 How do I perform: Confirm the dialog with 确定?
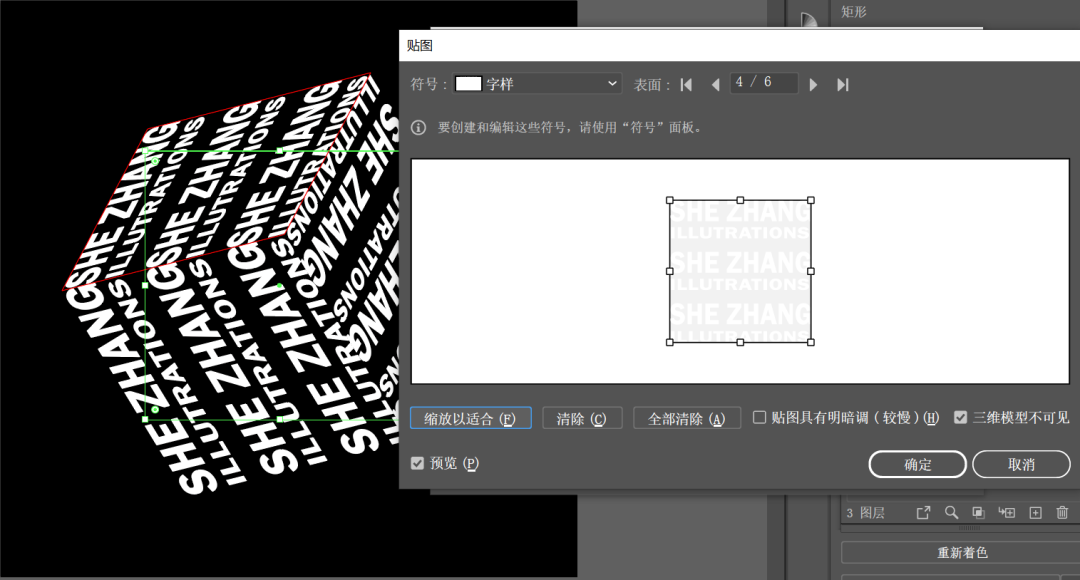click(917, 464)
